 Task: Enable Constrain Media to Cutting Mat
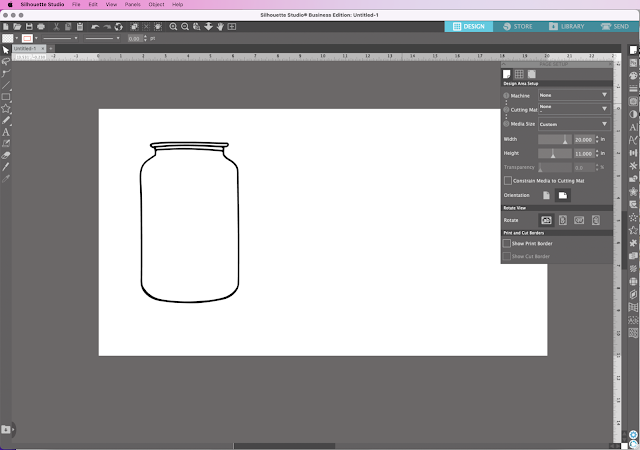pyautogui.click(x=508, y=180)
